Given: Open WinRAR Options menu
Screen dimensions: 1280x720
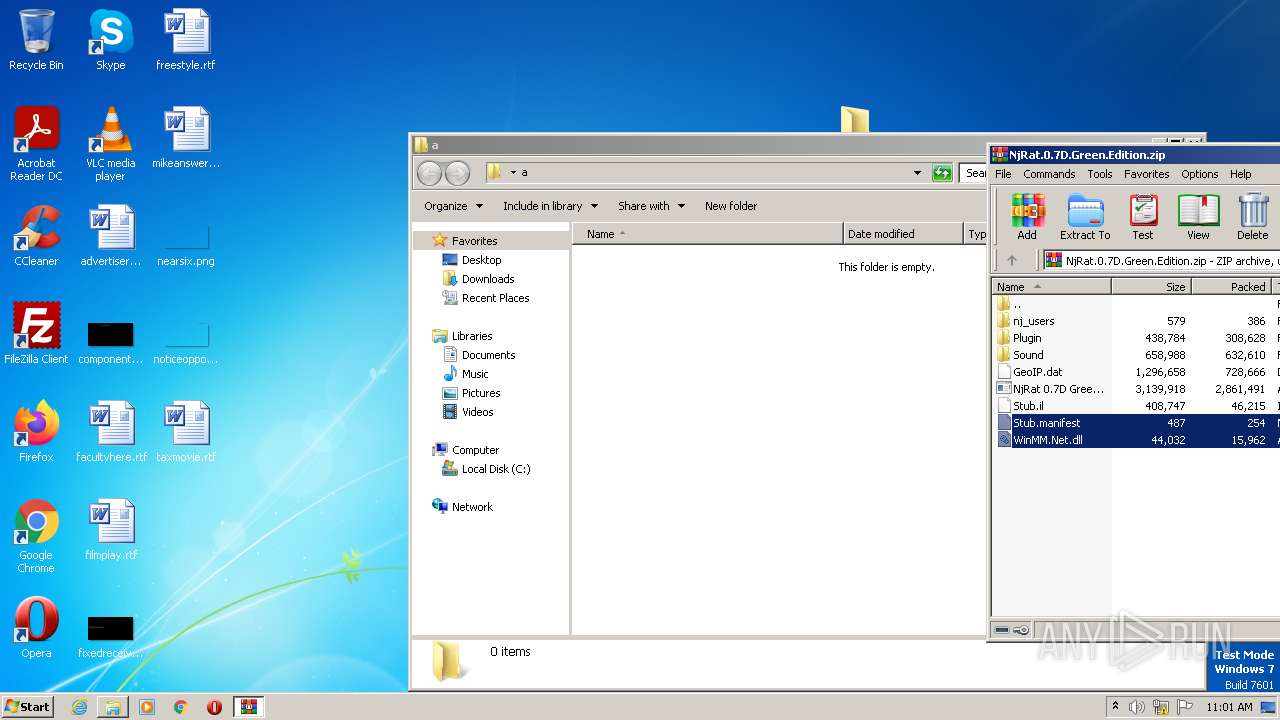Looking at the screenshot, I should pos(1200,174).
